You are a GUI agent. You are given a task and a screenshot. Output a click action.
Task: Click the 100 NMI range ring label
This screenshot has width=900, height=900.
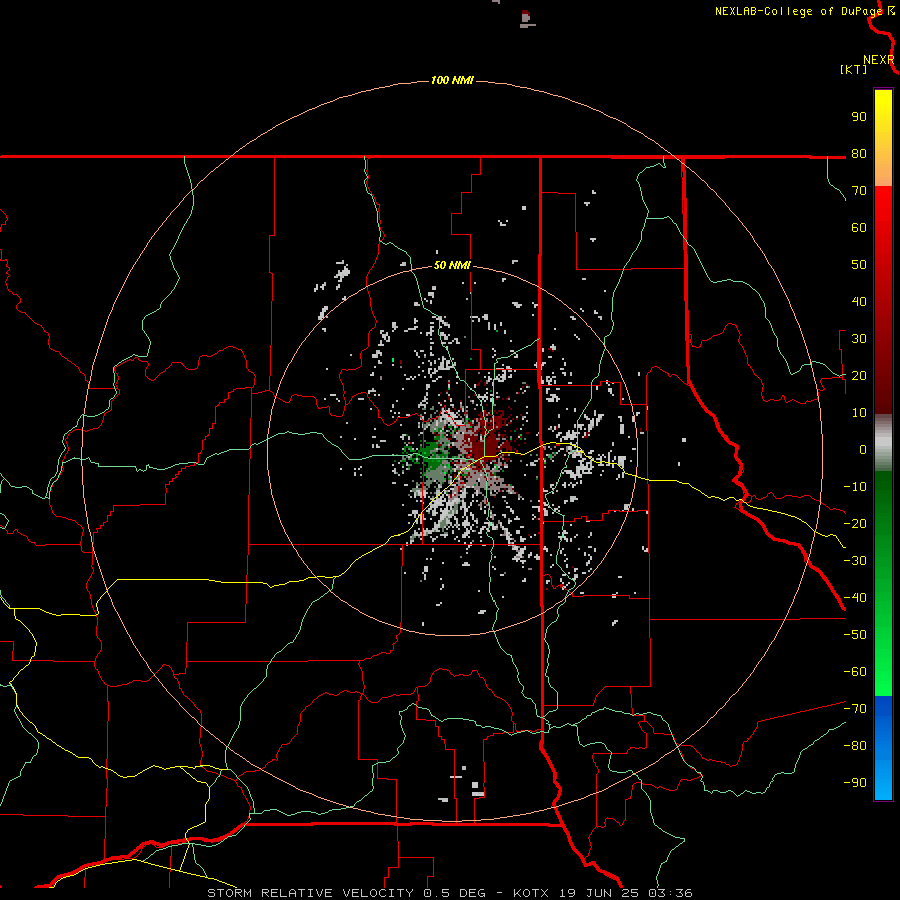tap(452, 80)
